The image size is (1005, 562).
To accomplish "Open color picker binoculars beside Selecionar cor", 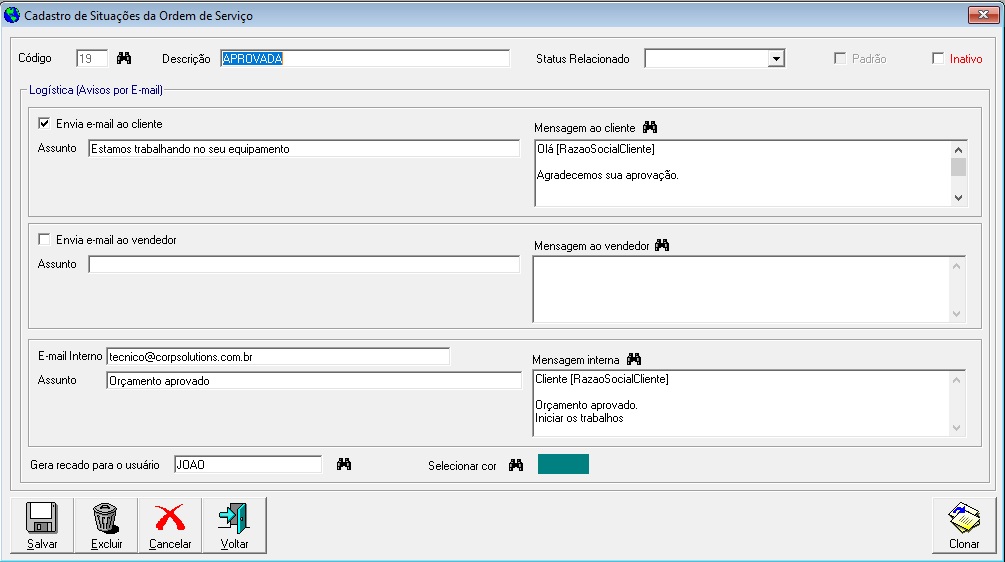I will 516,465.
